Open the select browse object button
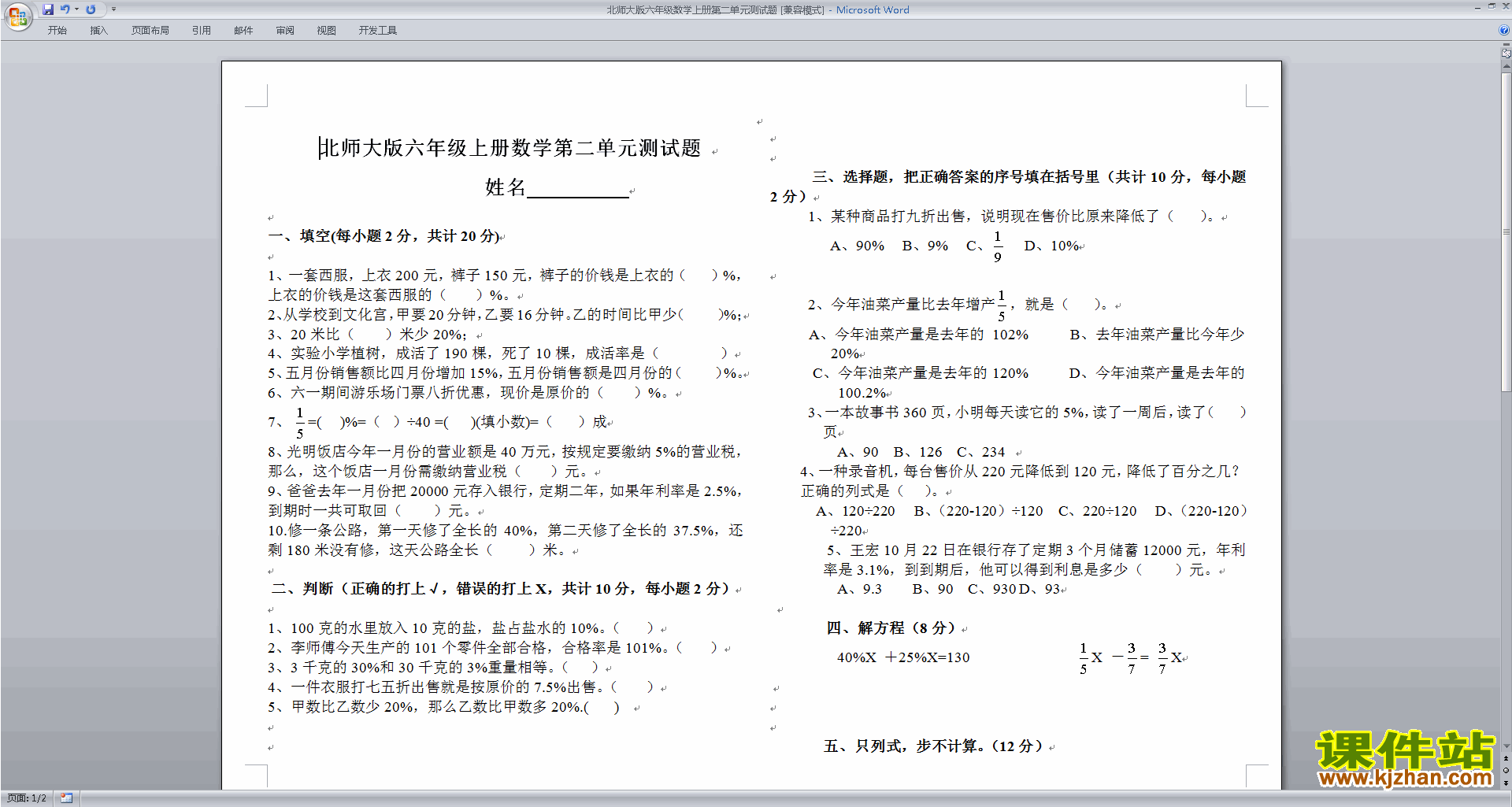Screen dimensions: 1512x807 click(1506, 770)
